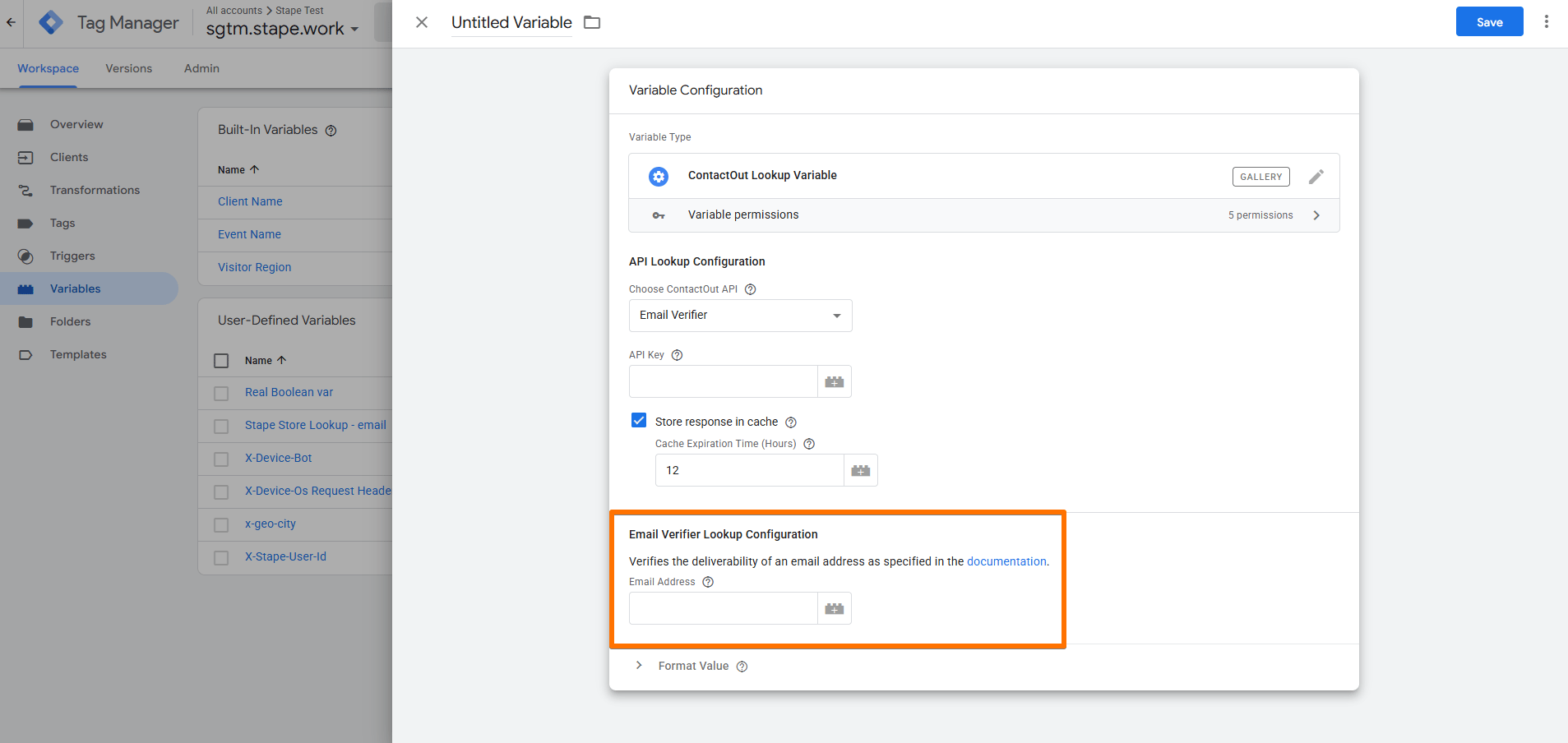The height and width of the screenshot is (743, 1568).
Task: Open the sgtm.stape.work container selector
Action: (x=282, y=29)
